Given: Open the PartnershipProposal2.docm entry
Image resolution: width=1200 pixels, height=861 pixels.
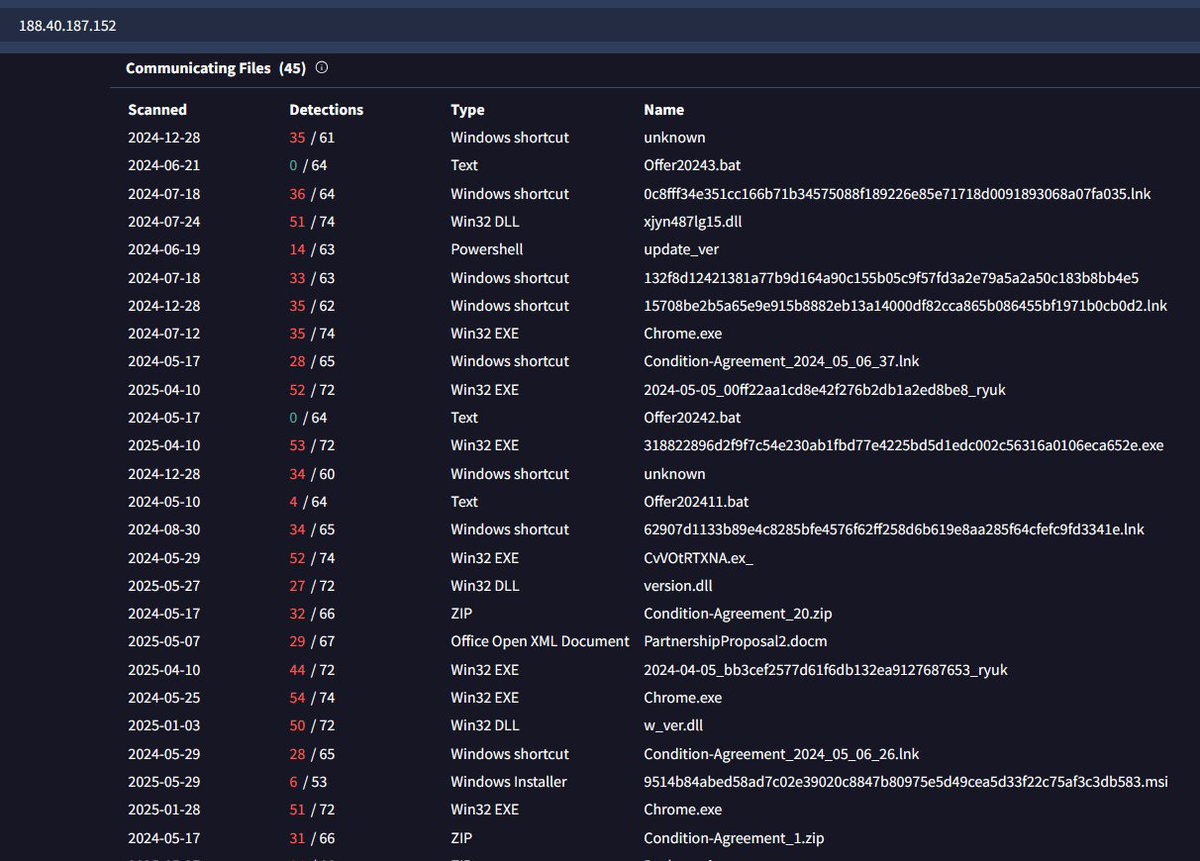Looking at the screenshot, I should pos(735,642).
